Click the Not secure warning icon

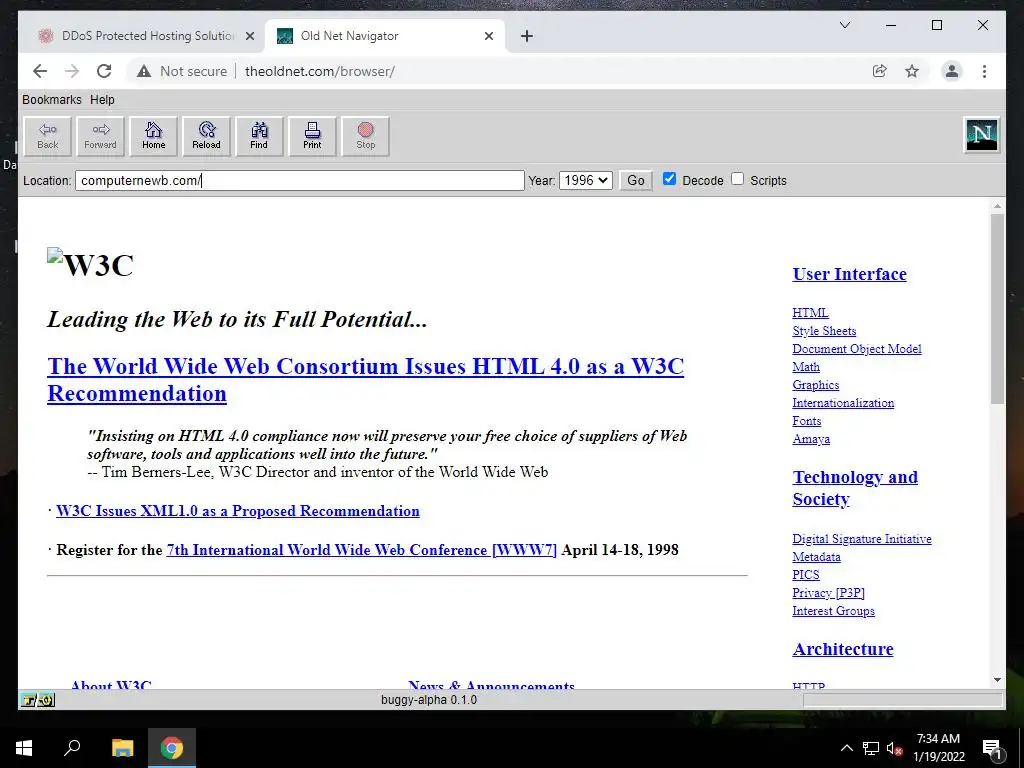(x=144, y=71)
